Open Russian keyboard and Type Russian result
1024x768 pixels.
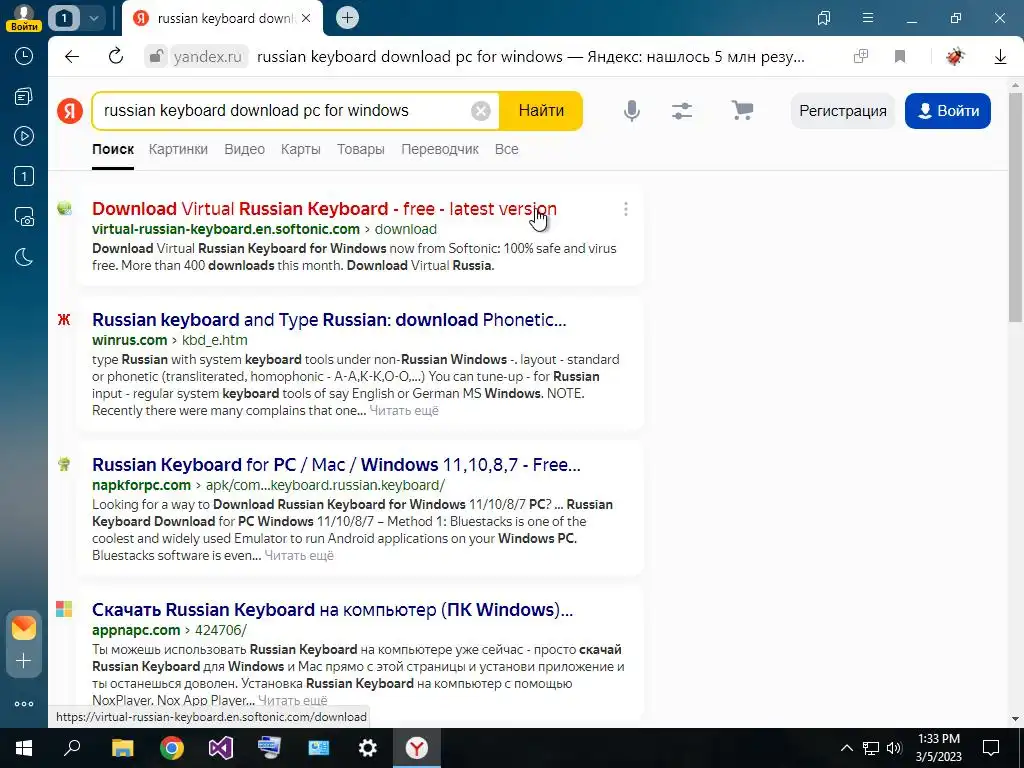point(329,319)
